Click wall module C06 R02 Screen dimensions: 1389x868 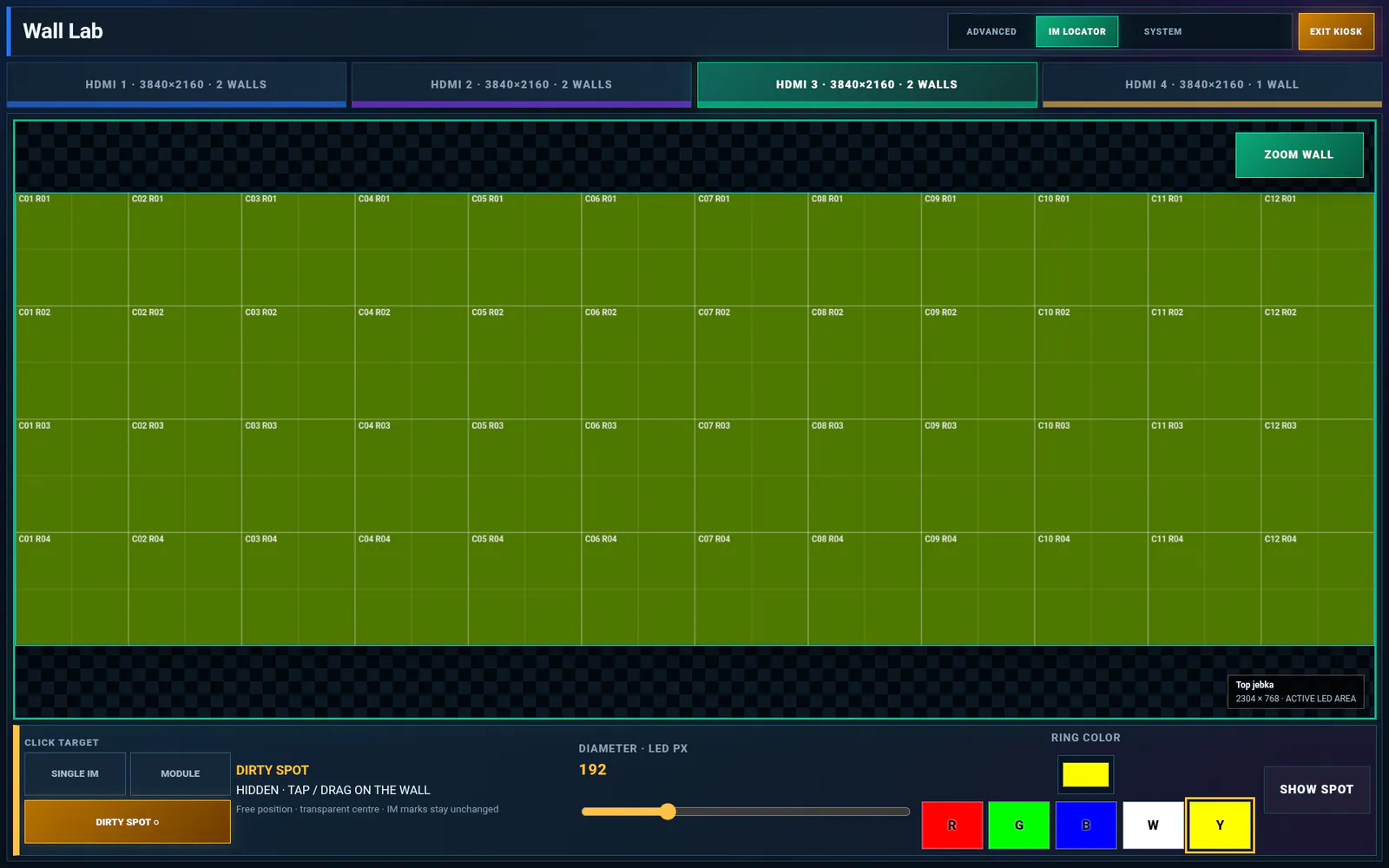pyautogui.click(x=638, y=363)
